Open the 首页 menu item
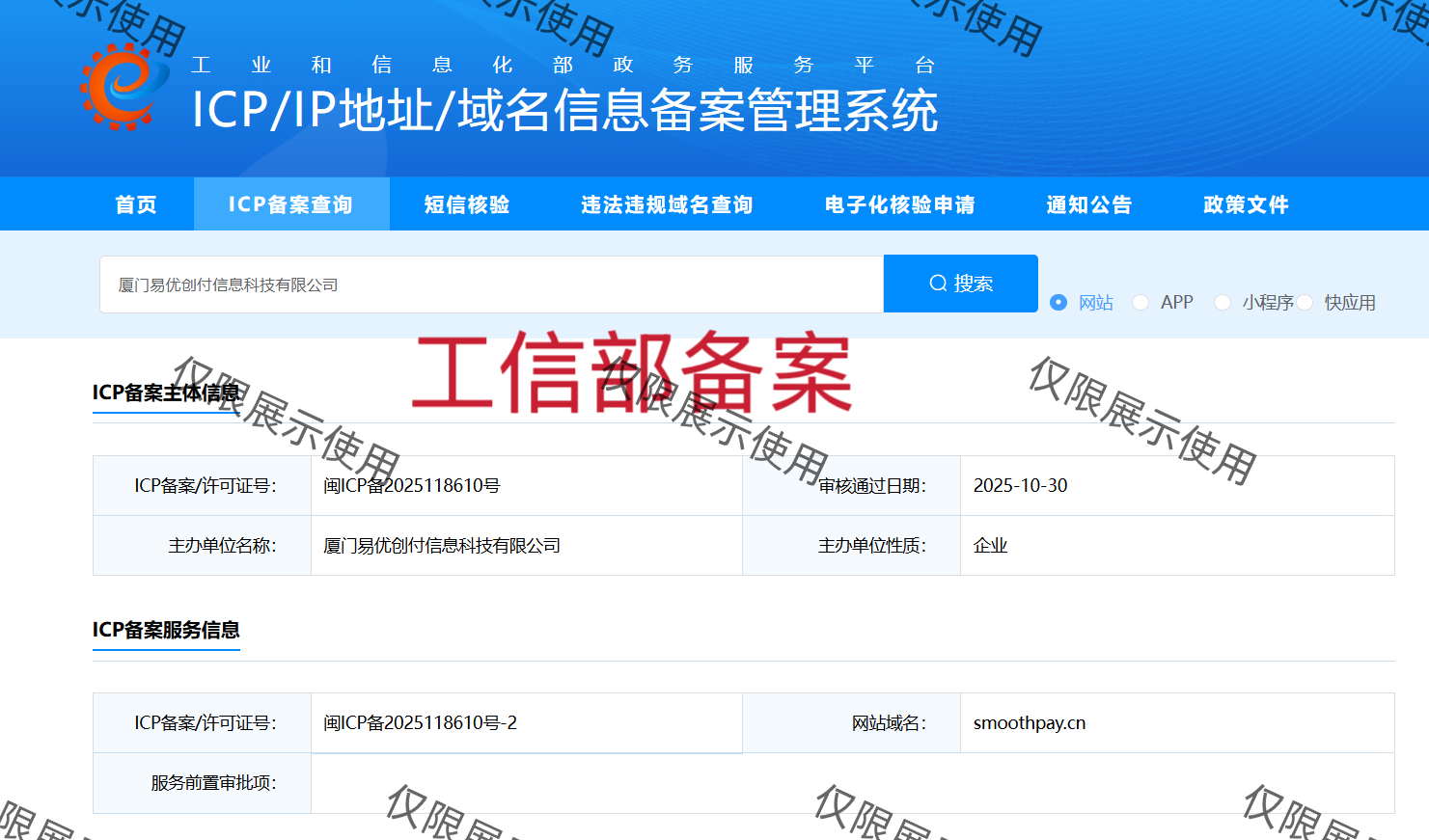This screenshot has height=840, width=1429. click(x=134, y=203)
